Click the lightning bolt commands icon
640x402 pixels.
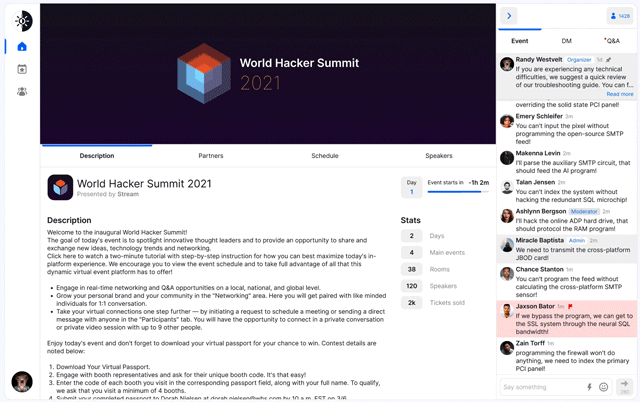589,387
